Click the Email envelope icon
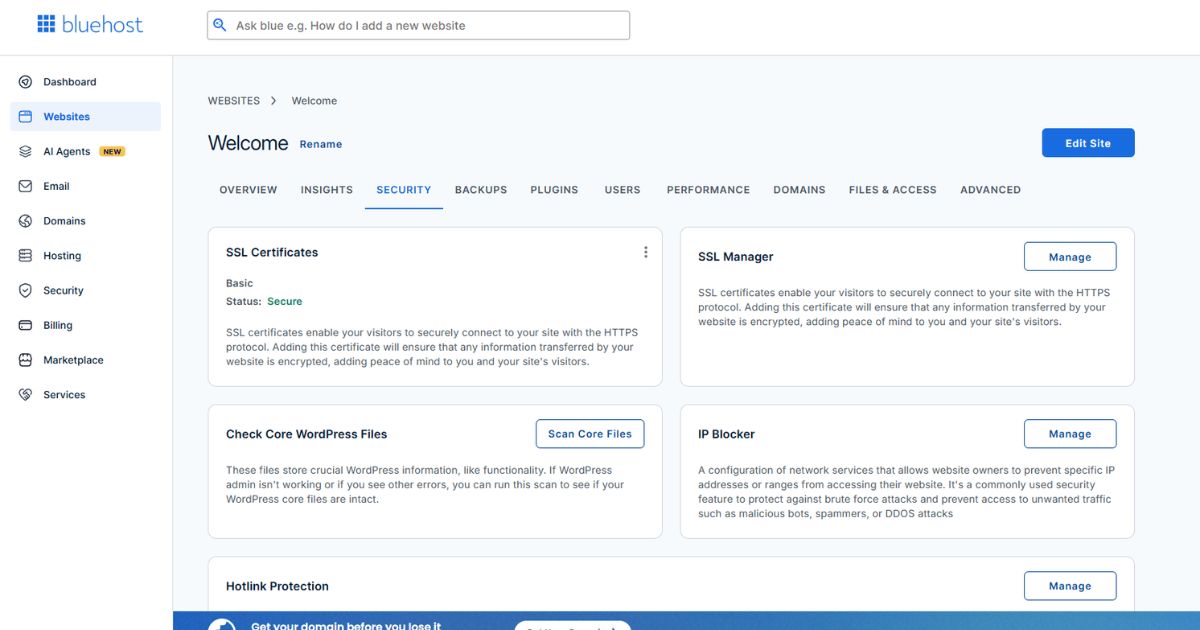 (25, 186)
